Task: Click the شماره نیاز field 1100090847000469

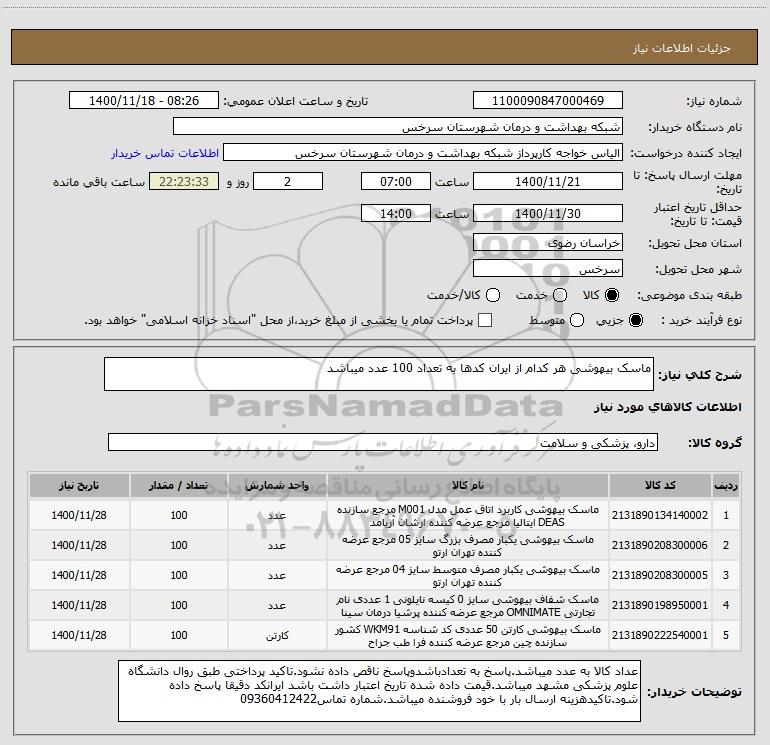Action: point(548,101)
